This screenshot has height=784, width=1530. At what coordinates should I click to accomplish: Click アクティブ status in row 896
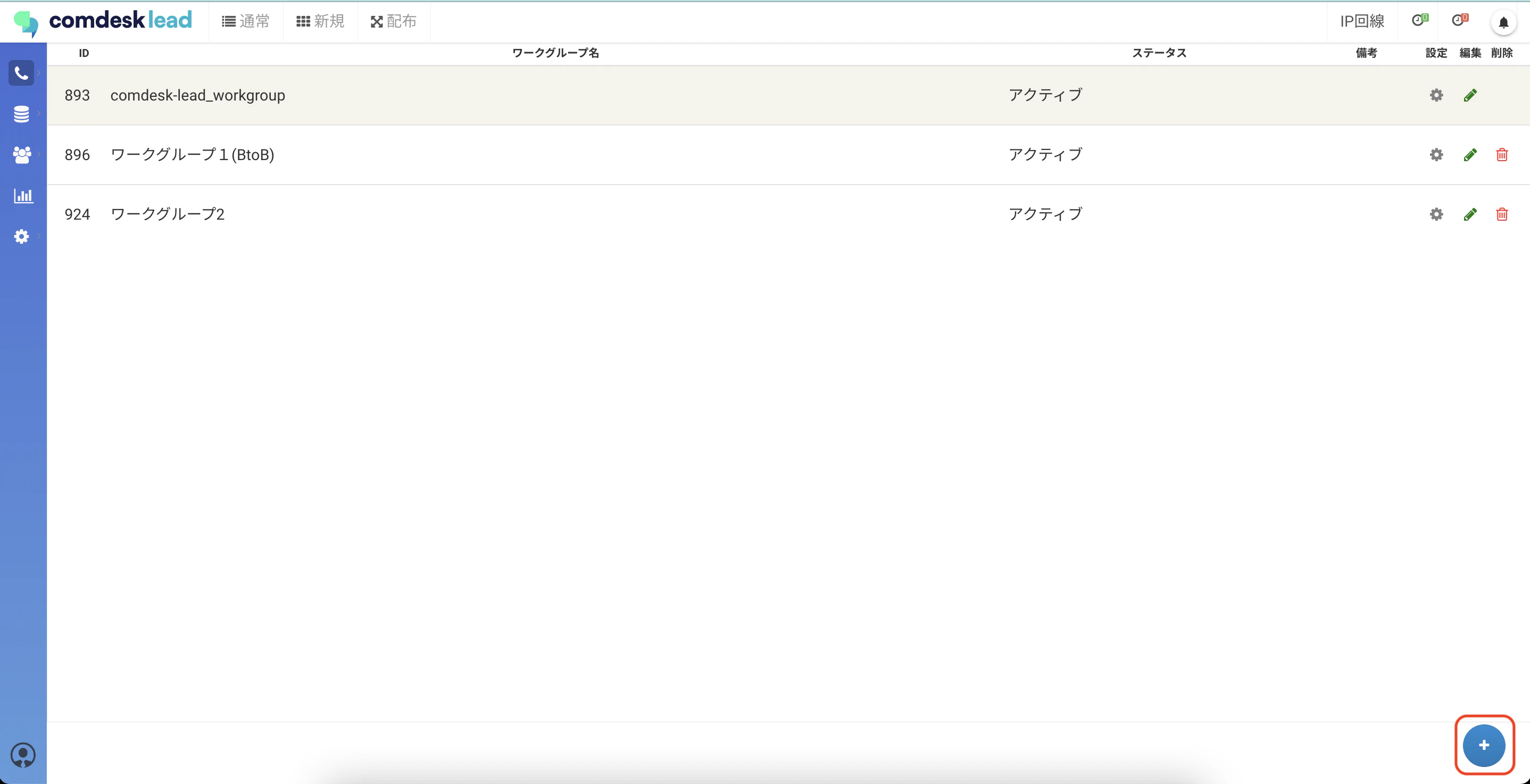[x=1045, y=154]
